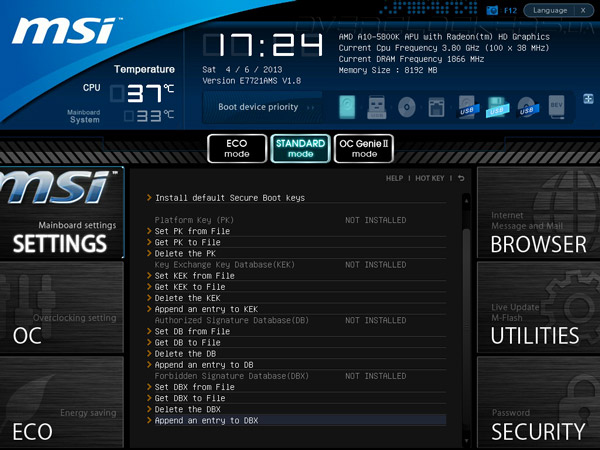Click the F12 screenshot camera icon
This screenshot has height=450, width=600.
tap(492, 10)
